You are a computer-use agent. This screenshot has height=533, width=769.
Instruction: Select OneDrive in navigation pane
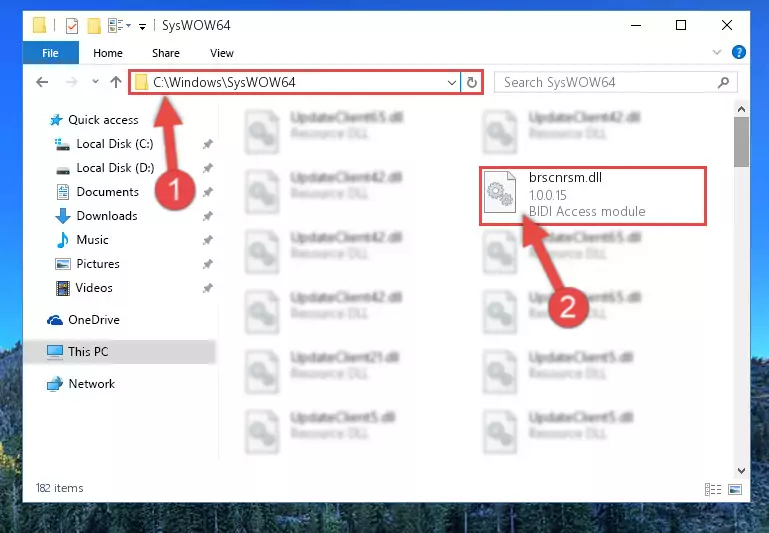pyautogui.click(x=94, y=320)
